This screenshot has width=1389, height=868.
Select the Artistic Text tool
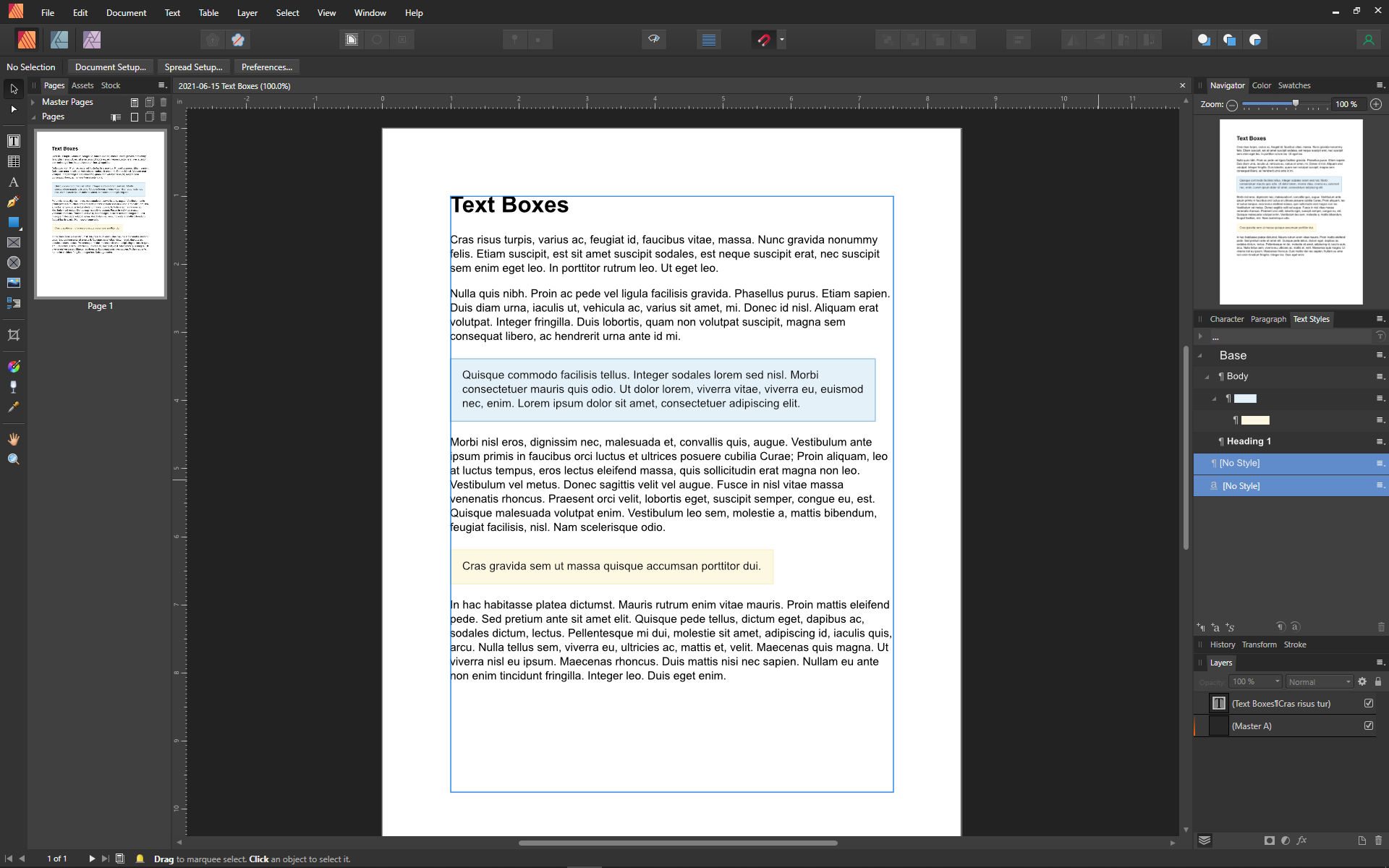tap(14, 182)
